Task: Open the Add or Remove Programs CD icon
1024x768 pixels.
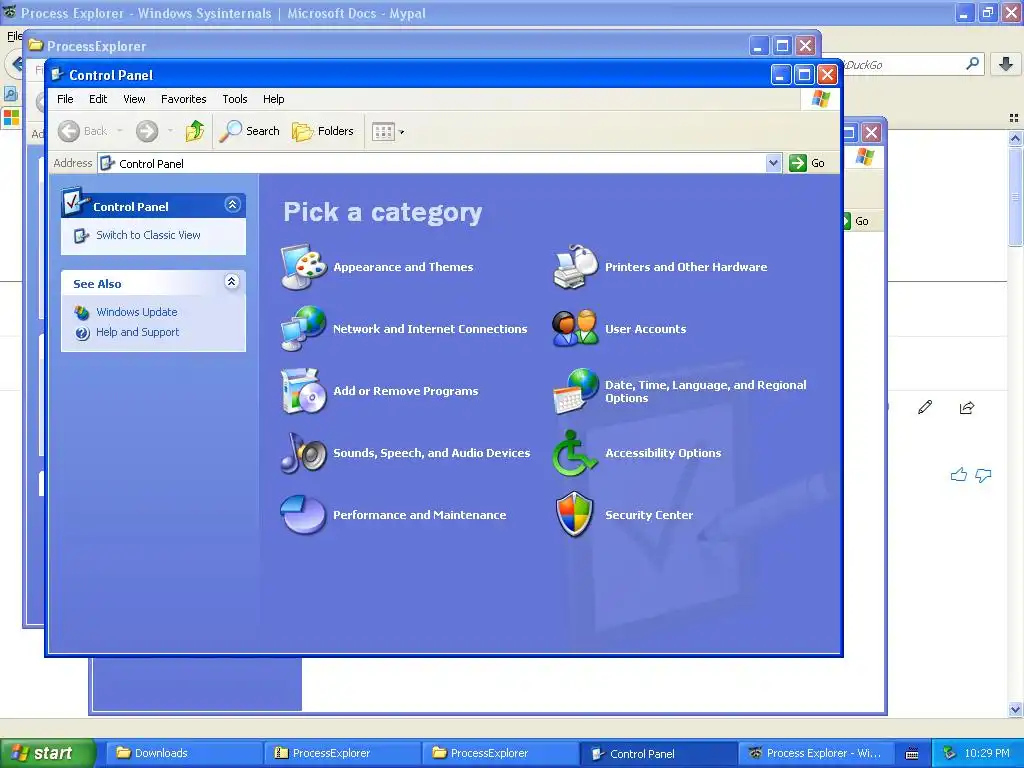Action: [x=304, y=391]
